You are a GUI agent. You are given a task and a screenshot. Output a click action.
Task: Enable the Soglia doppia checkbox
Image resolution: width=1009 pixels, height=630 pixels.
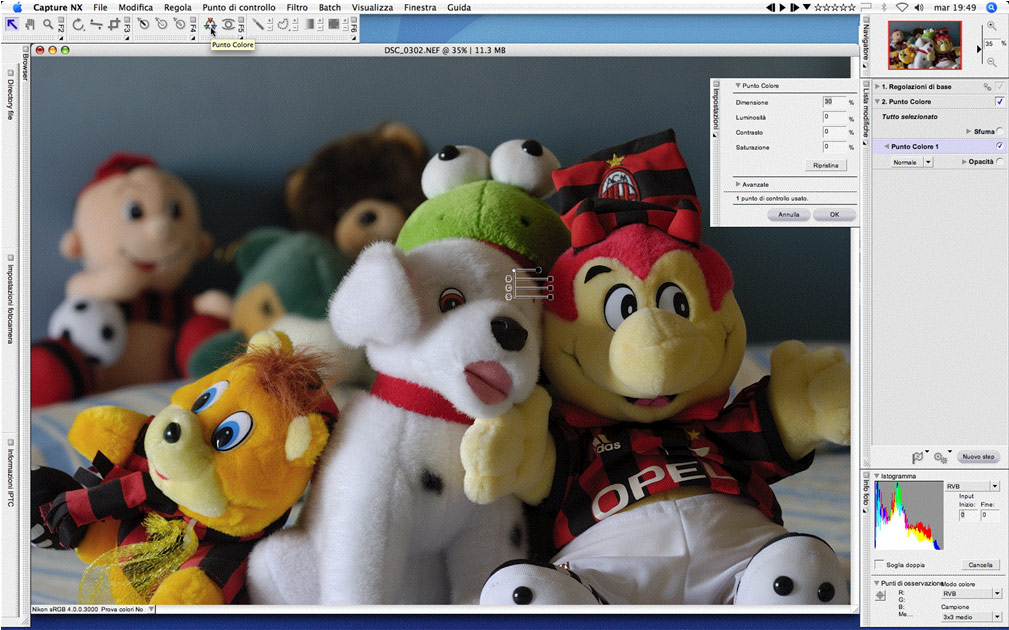click(x=879, y=564)
